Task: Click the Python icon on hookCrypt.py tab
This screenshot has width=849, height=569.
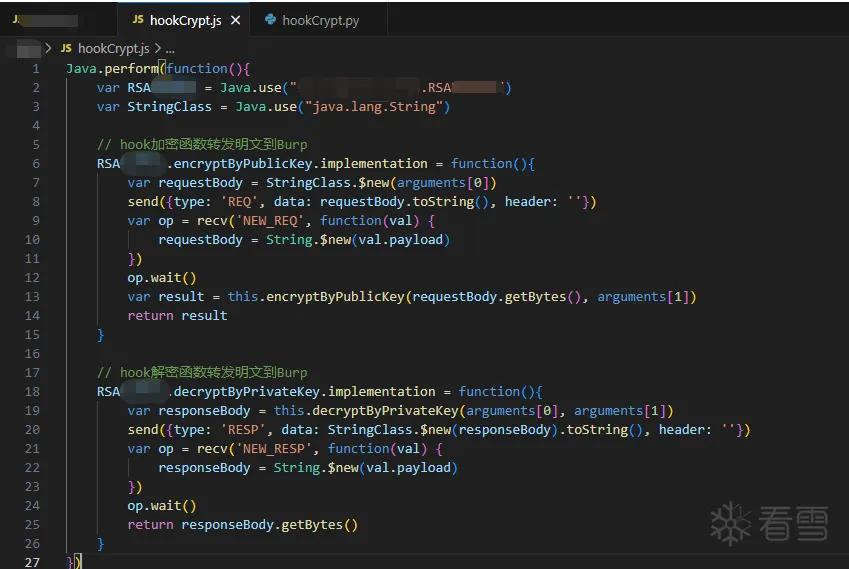Action: [x=270, y=20]
